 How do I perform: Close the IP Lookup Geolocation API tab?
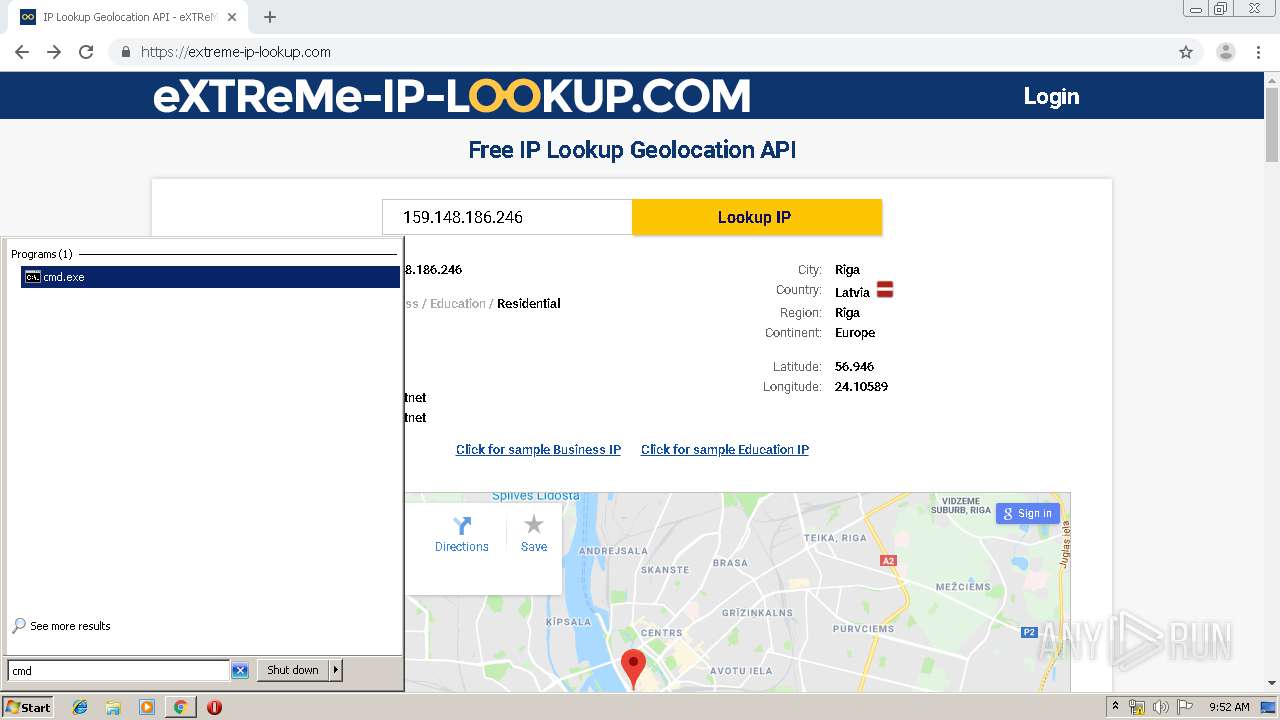[x=232, y=17]
